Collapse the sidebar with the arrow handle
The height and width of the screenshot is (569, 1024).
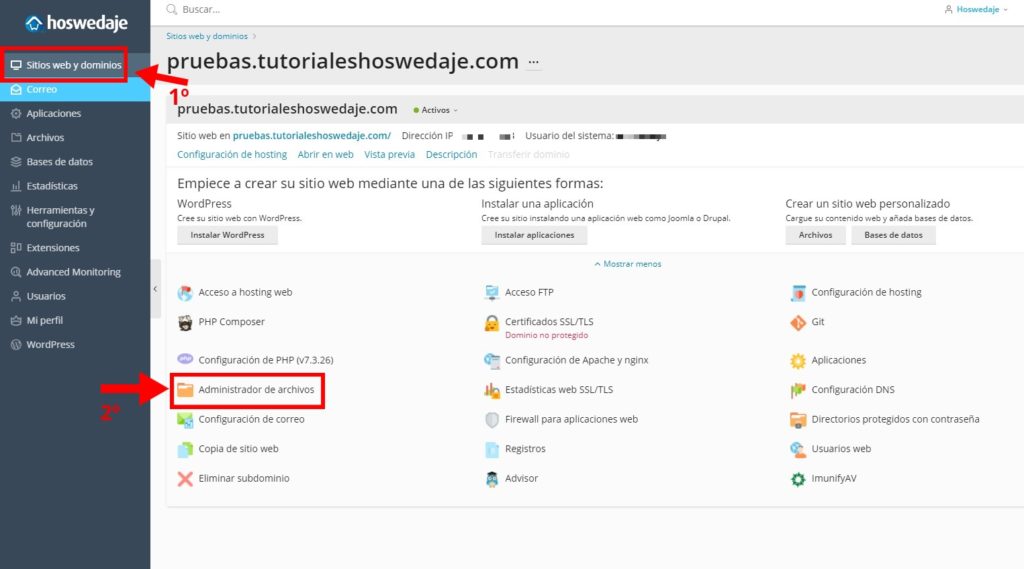tap(155, 288)
